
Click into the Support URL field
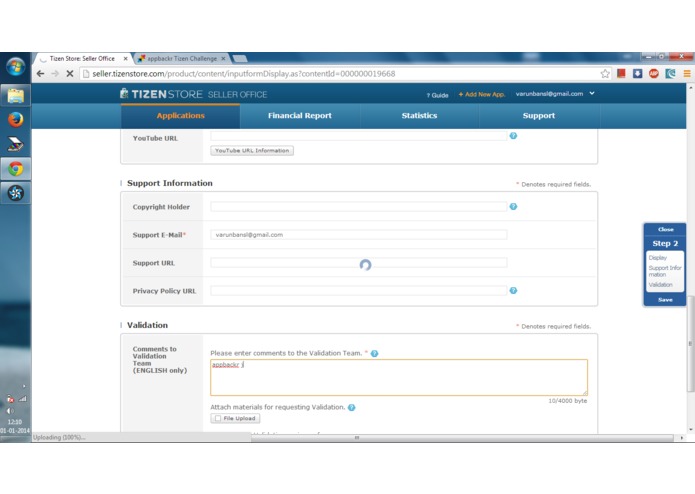coord(359,263)
